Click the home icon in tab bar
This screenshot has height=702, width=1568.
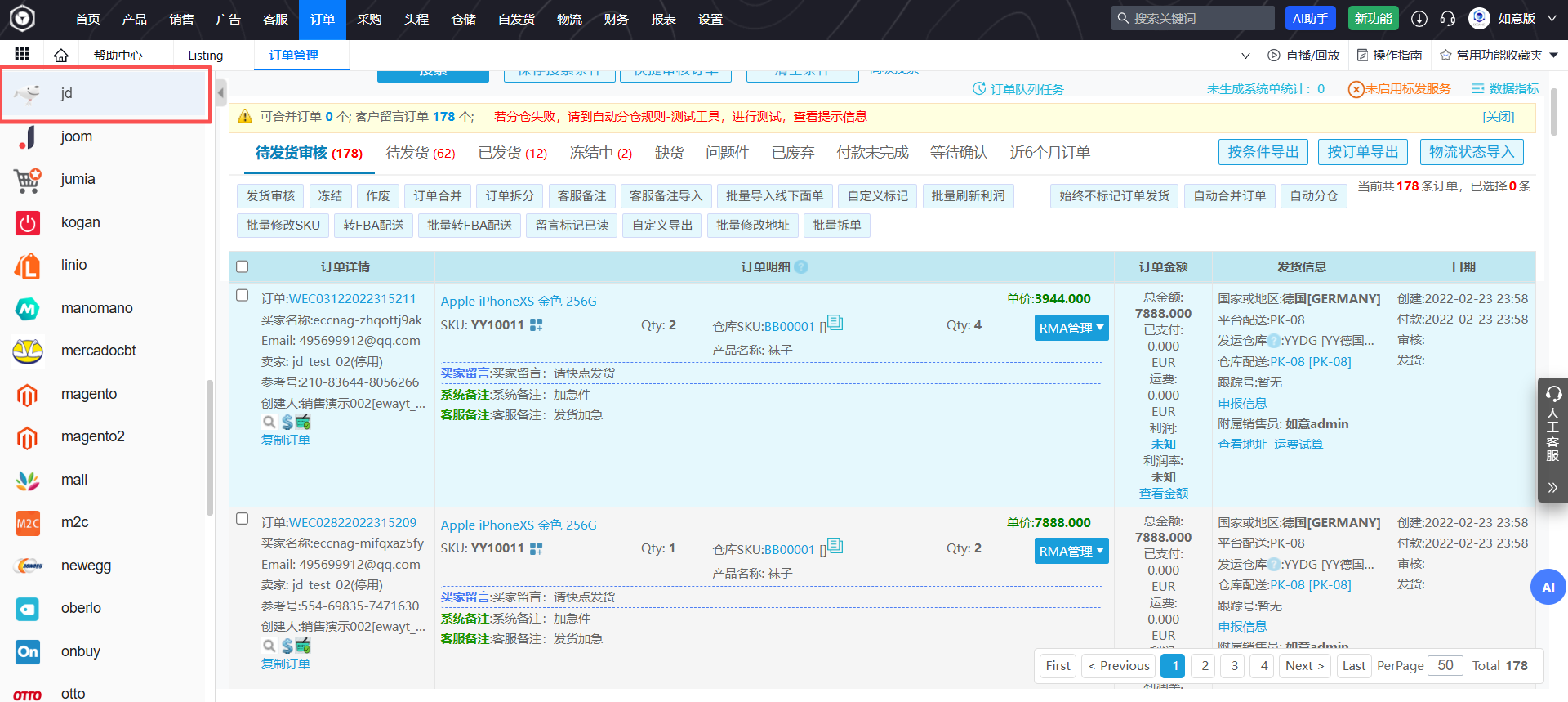pos(60,56)
